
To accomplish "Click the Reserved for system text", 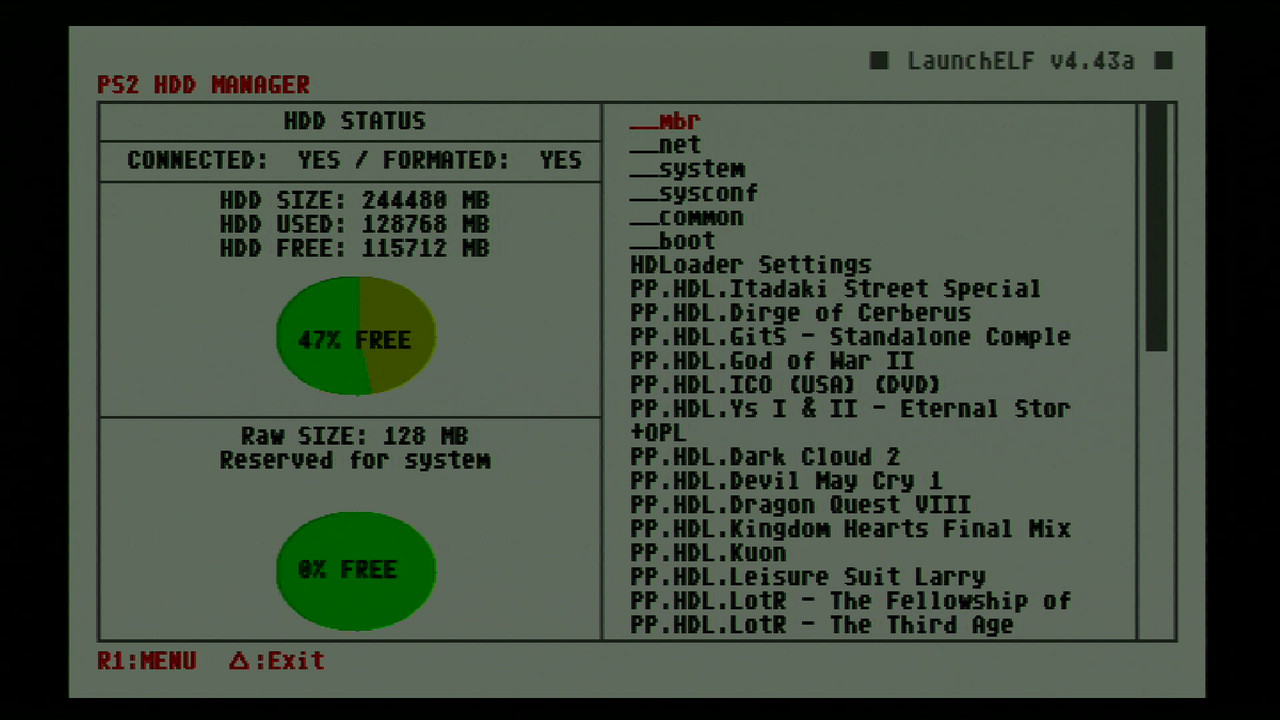I will pos(355,460).
